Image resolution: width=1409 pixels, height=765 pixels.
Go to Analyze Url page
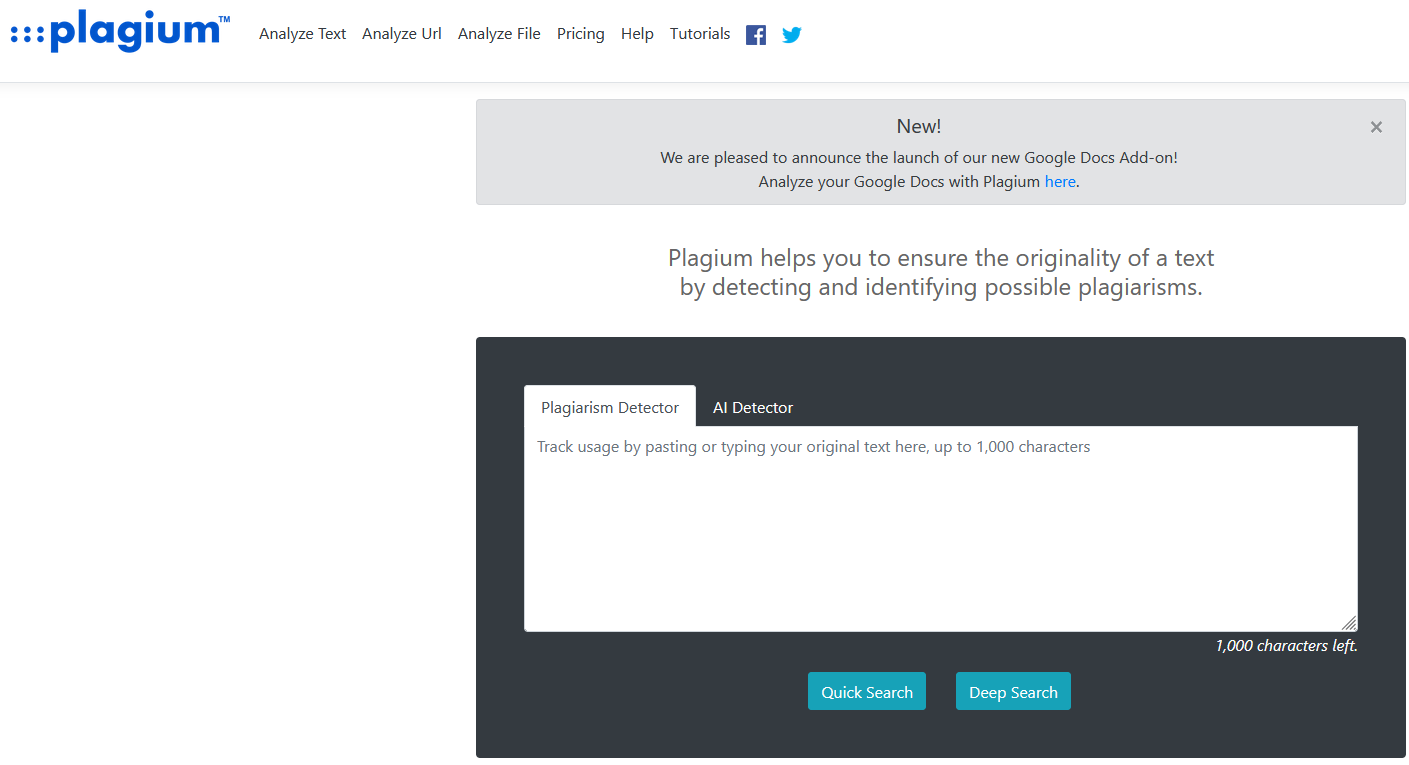click(402, 34)
